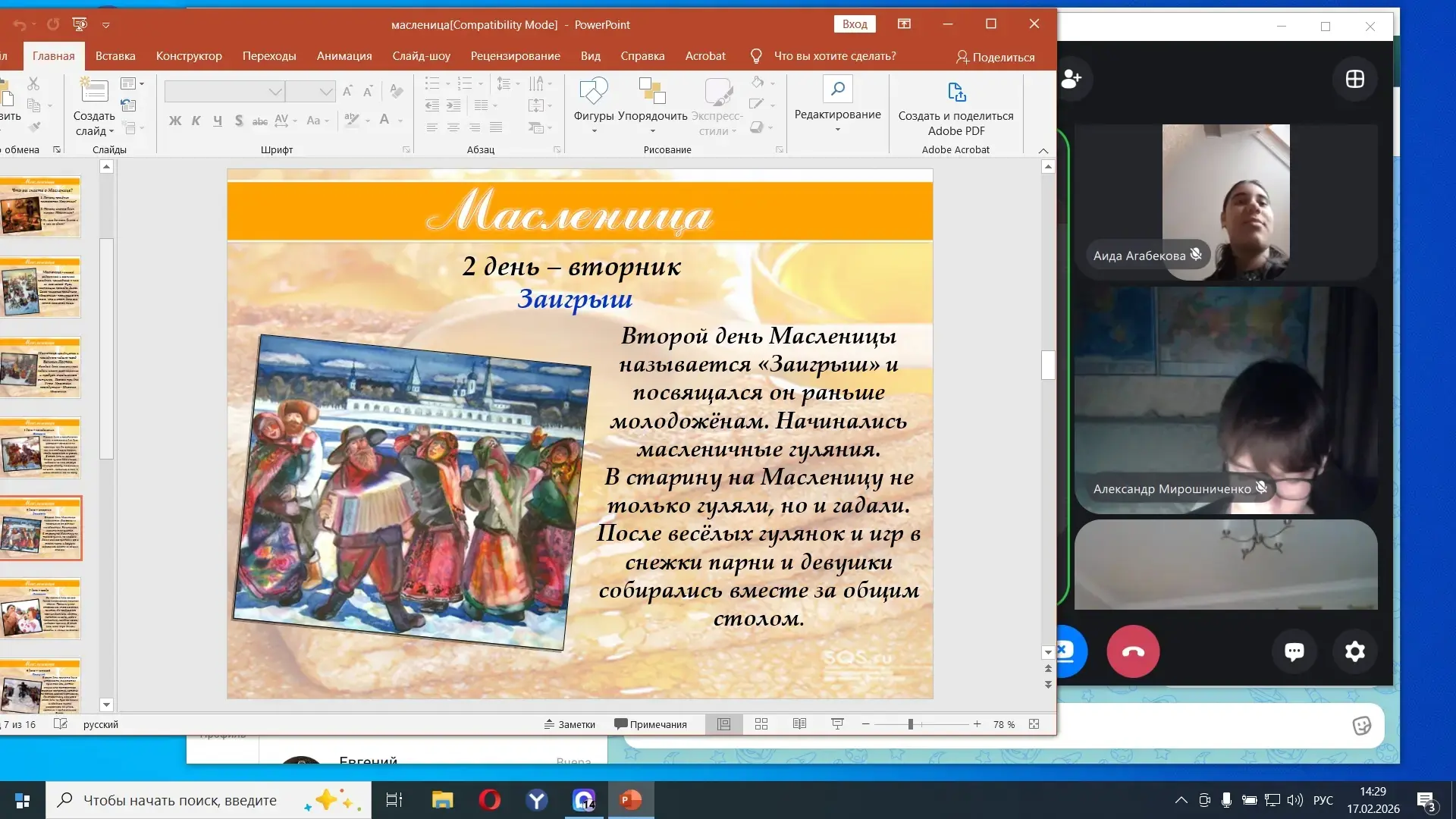
Task: Toggle the Notes (Заметки) pane
Action: coord(570,724)
